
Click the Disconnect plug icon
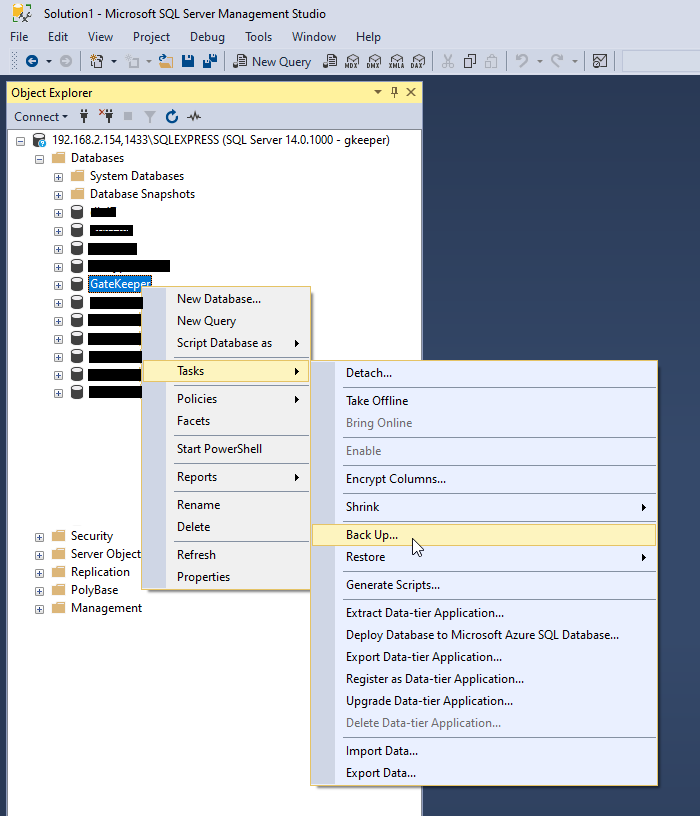[x=106, y=116]
